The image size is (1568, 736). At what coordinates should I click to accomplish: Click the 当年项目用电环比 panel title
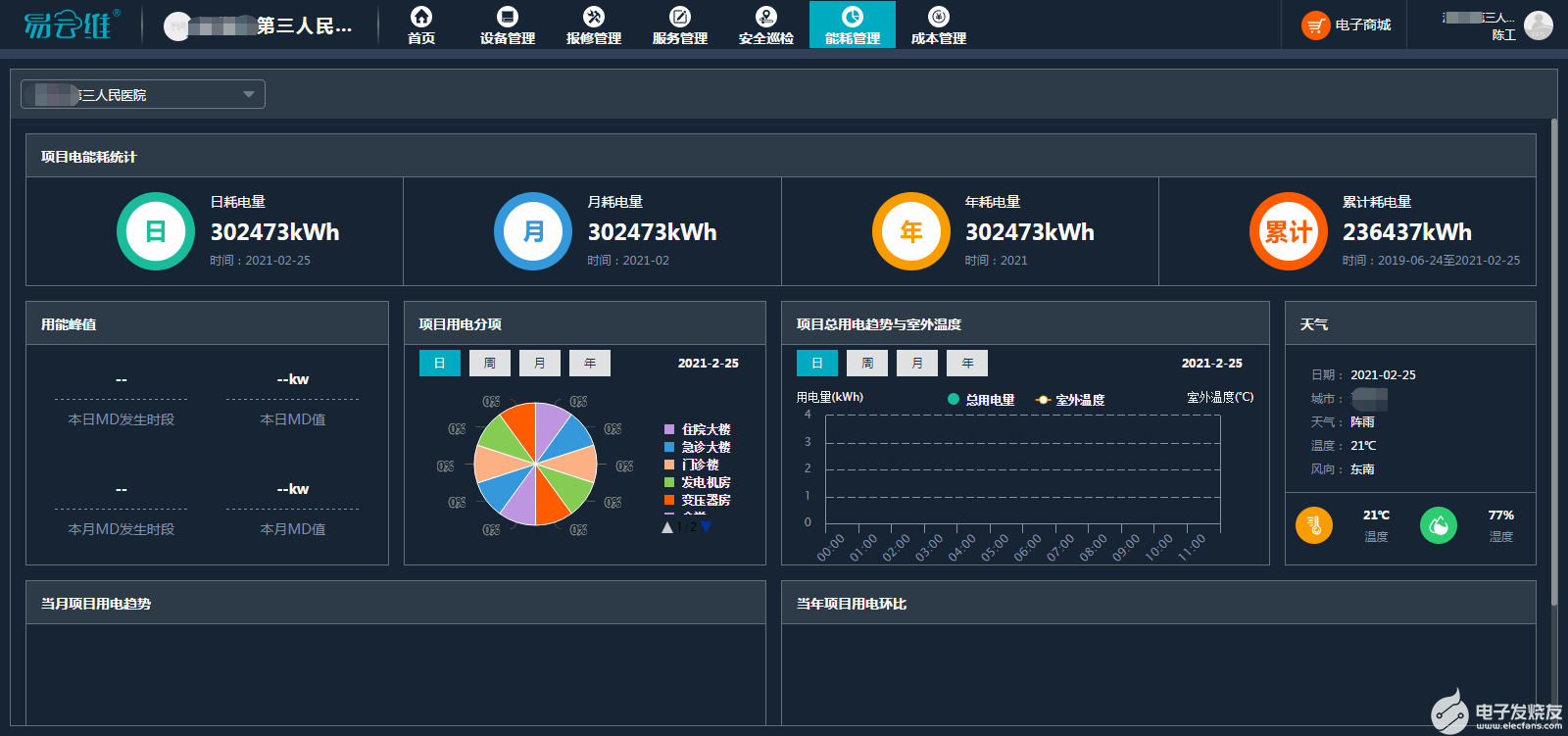click(852, 604)
